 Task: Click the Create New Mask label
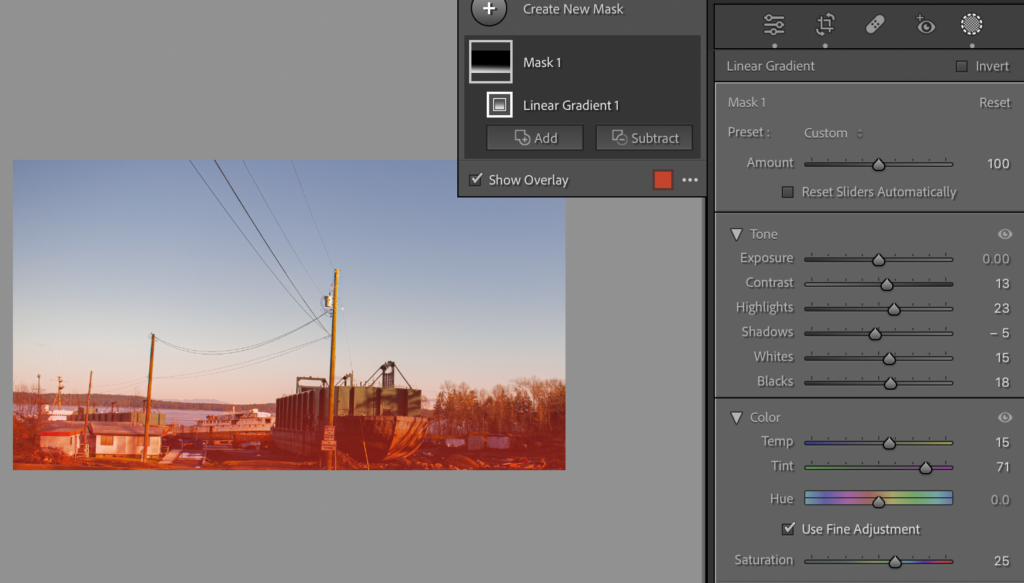pos(573,9)
